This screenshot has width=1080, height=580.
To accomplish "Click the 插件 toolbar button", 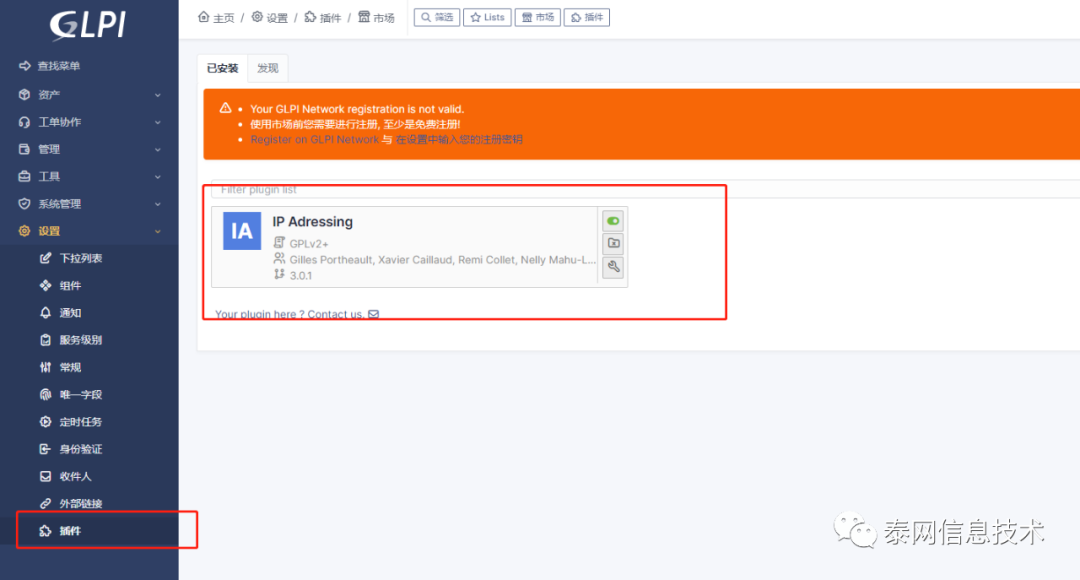I will [x=587, y=17].
